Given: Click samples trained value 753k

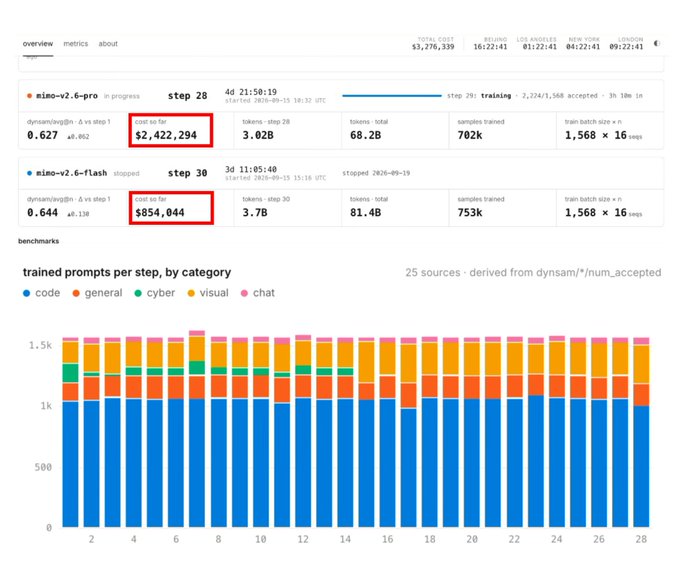Looking at the screenshot, I should click(470, 213).
